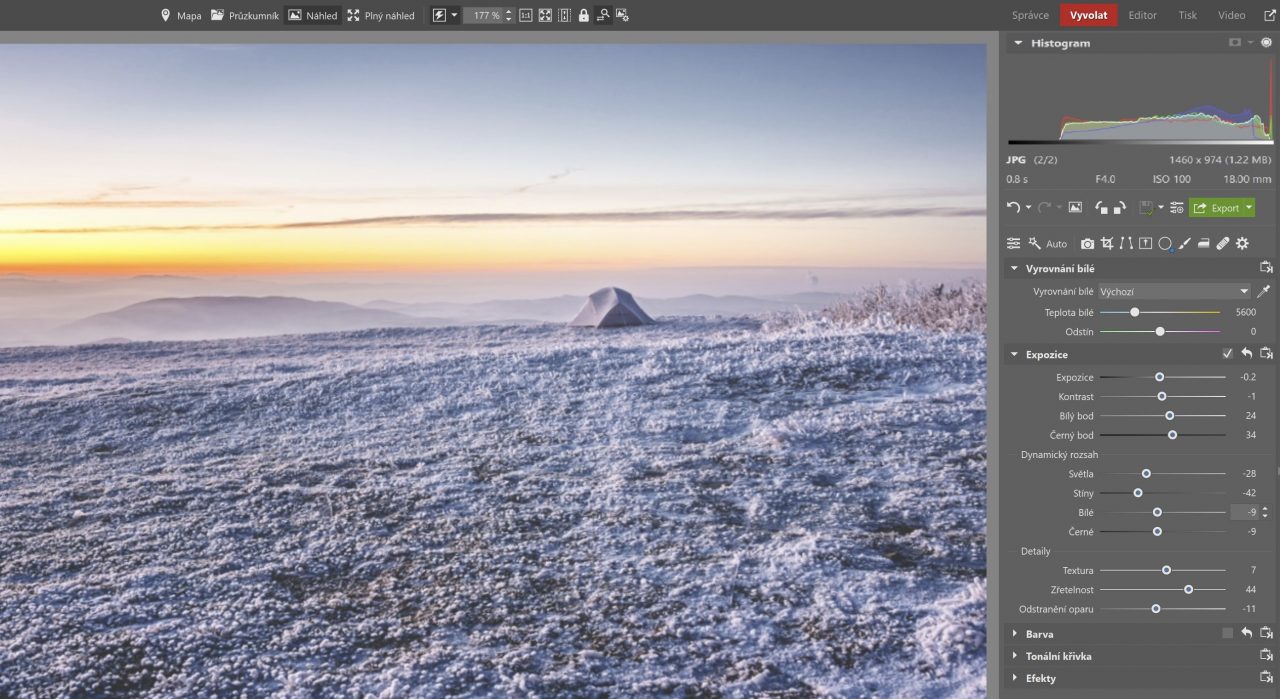Click the retouching bandage tool
1280x699 pixels.
coord(1223,243)
